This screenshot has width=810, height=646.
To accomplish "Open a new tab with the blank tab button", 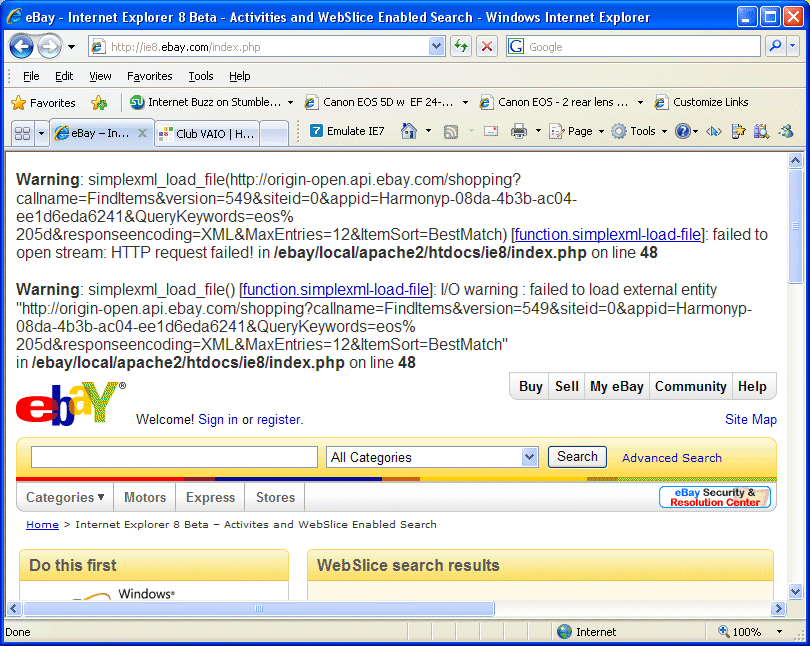I will [x=274, y=134].
